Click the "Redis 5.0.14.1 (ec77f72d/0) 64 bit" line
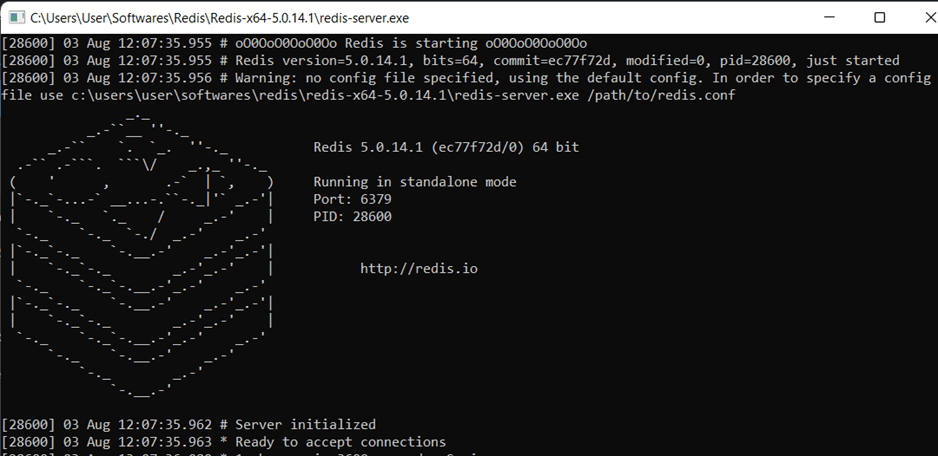This screenshot has height=456, width=938. pyautogui.click(x=446, y=147)
